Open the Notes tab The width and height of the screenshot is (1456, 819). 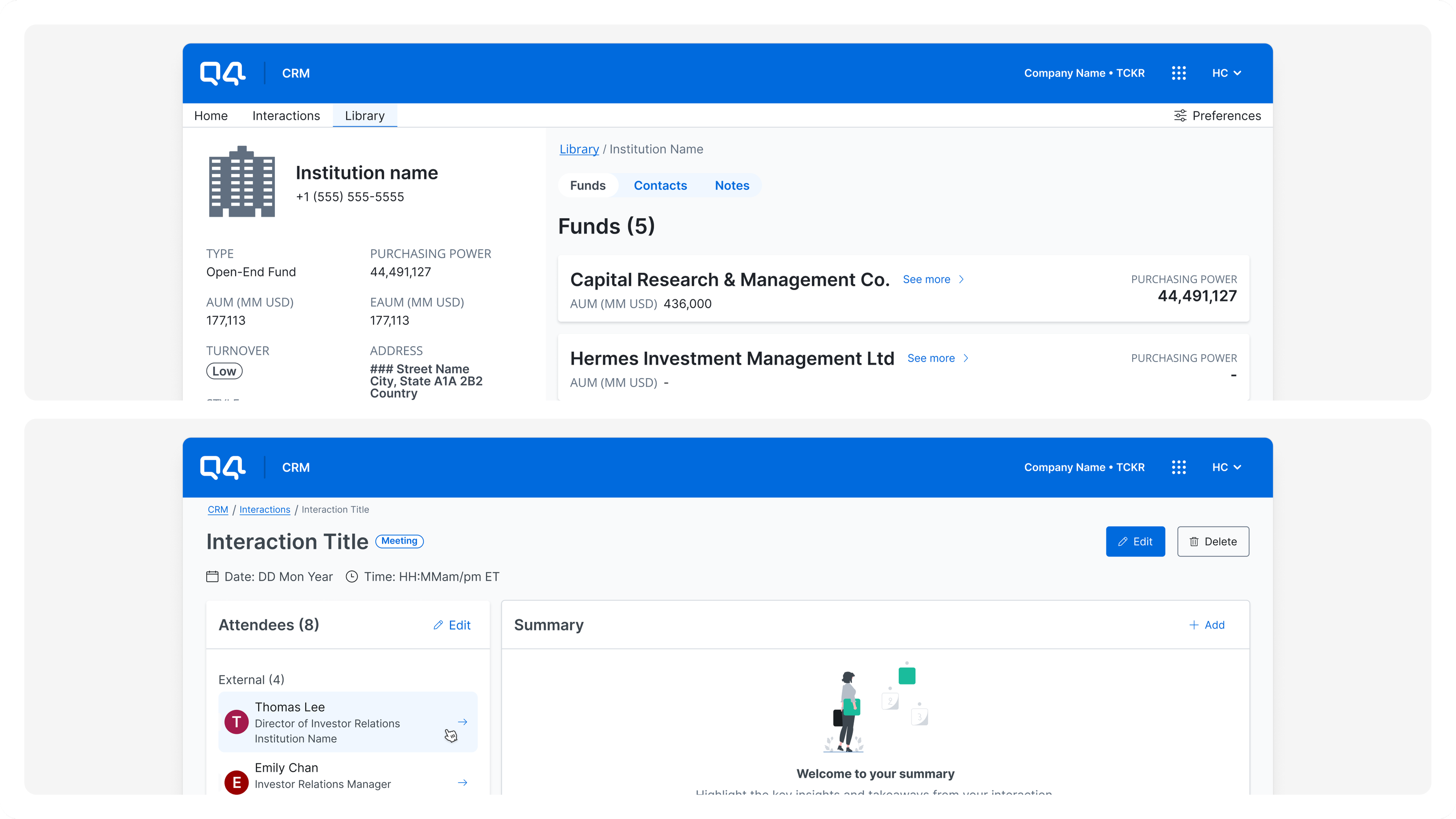[x=731, y=185]
